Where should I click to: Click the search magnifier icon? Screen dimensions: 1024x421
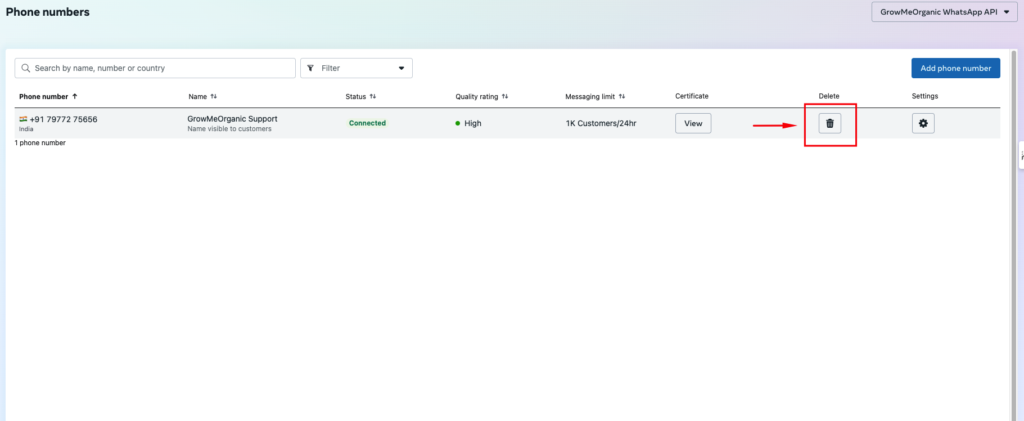click(x=26, y=68)
